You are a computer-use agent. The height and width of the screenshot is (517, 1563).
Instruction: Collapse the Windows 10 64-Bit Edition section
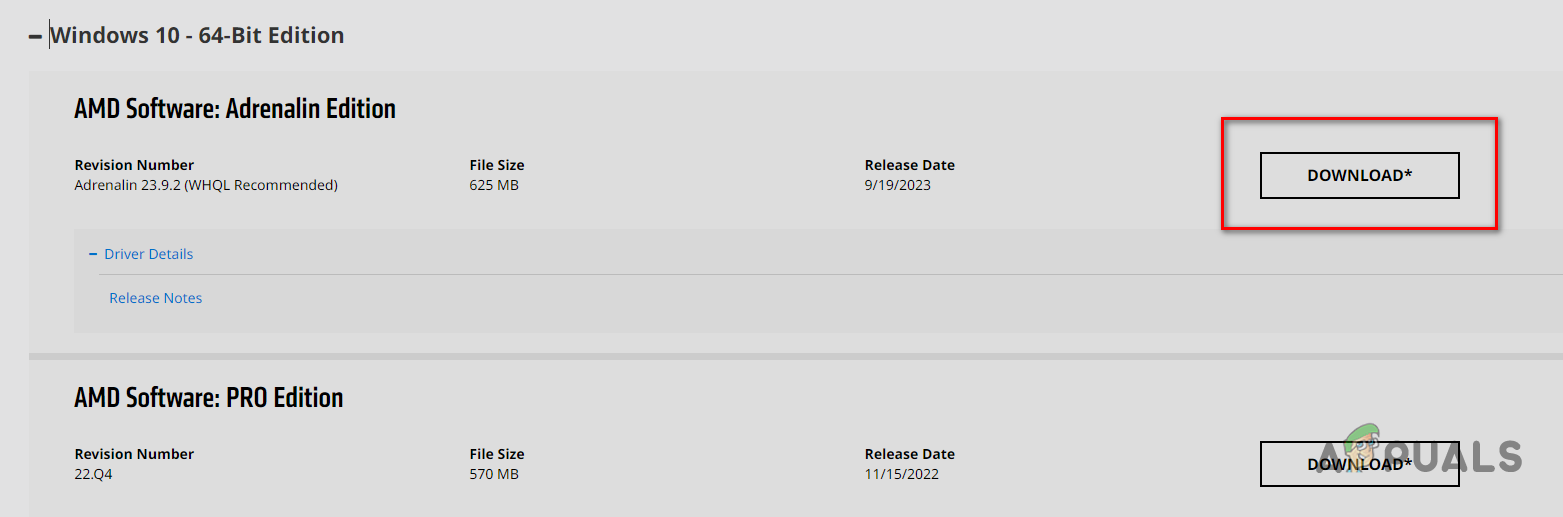point(36,36)
